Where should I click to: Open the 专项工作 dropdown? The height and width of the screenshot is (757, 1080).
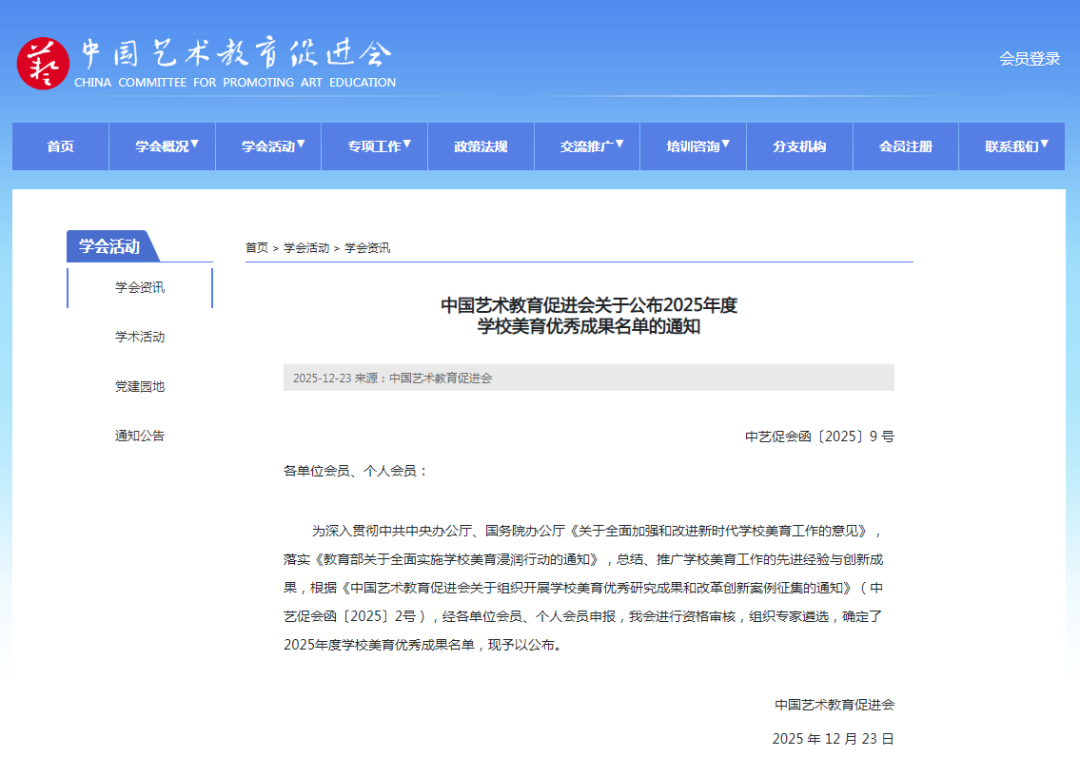coord(375,146)
